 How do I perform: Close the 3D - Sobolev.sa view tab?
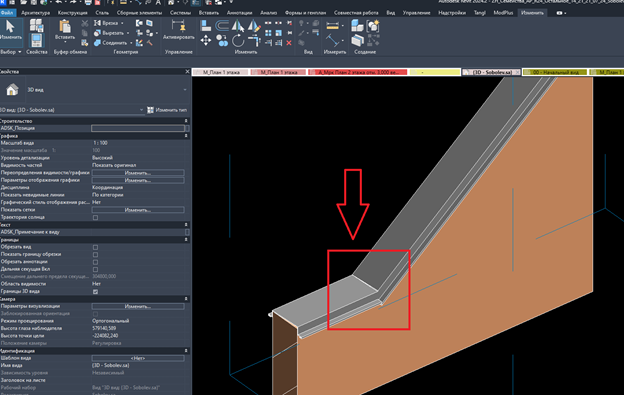point(517,72)
